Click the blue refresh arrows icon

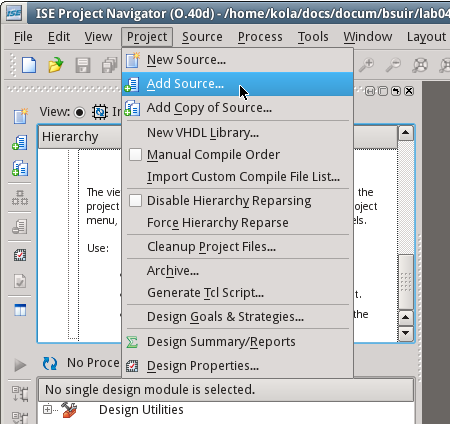[x=50, y=363]
